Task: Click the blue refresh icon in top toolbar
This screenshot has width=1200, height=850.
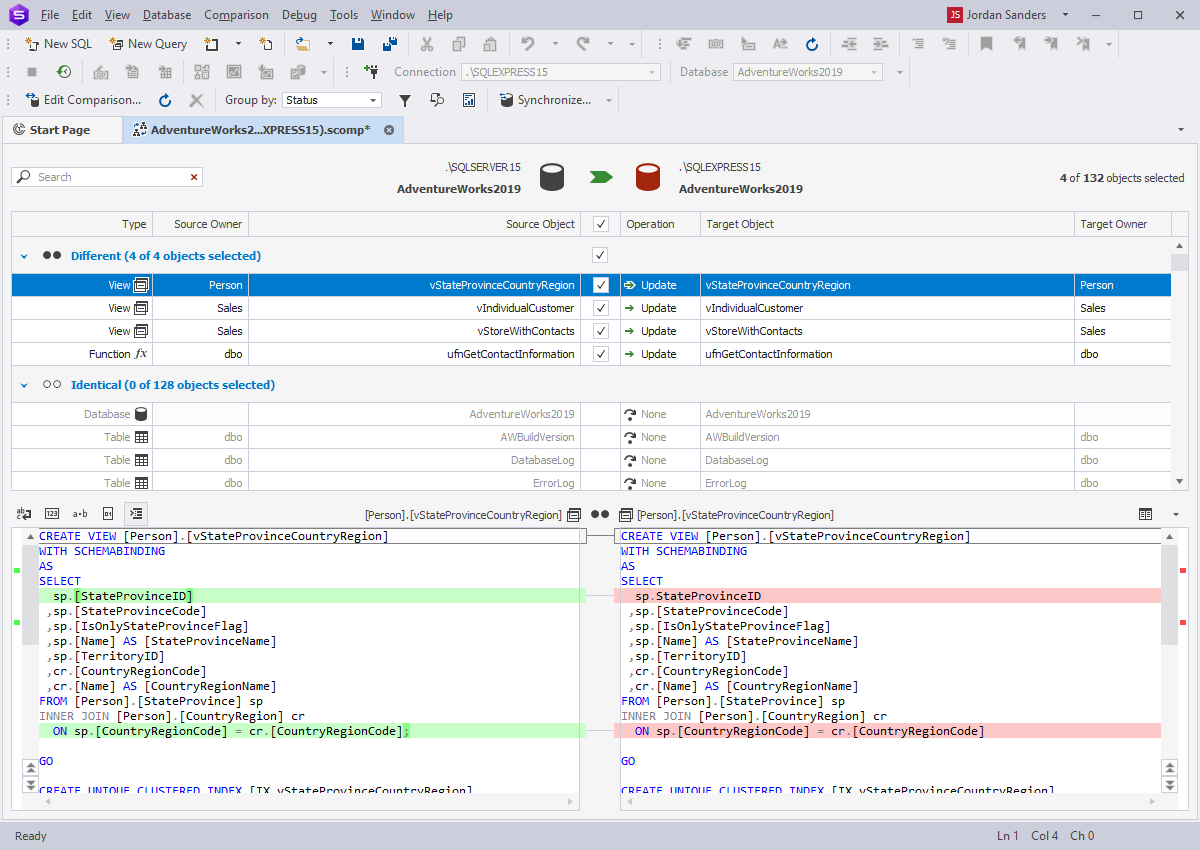Action: click(812, 44)
